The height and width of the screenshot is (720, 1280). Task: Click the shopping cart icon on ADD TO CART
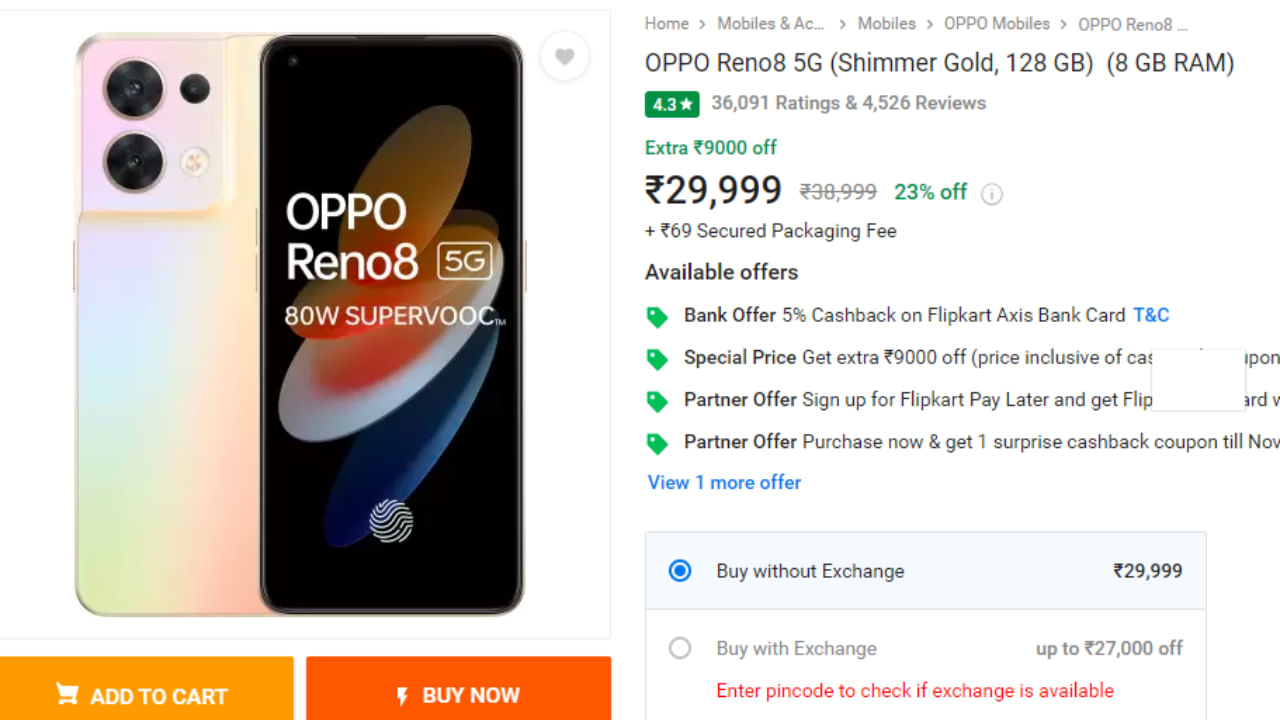coord(67,694)
